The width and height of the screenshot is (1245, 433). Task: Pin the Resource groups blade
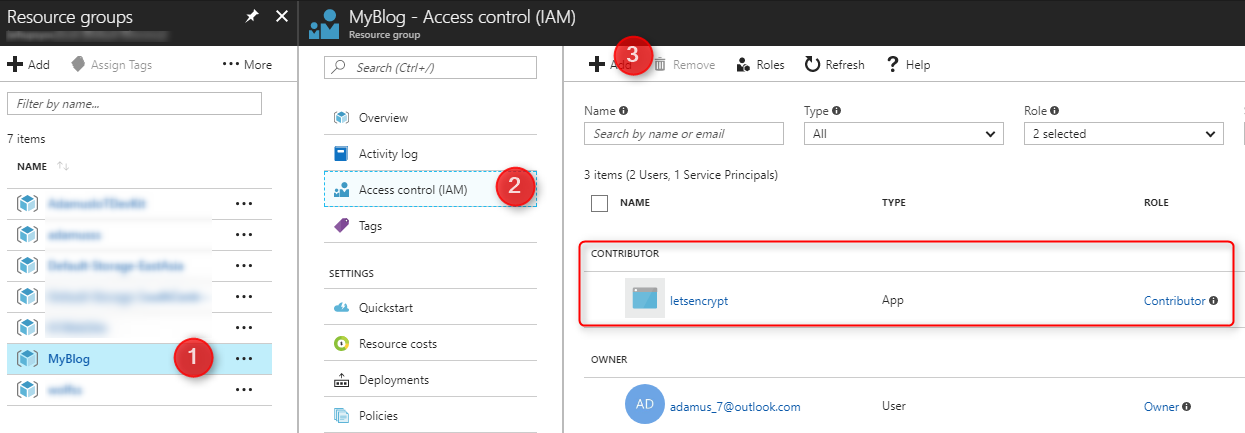coord(252,17)
